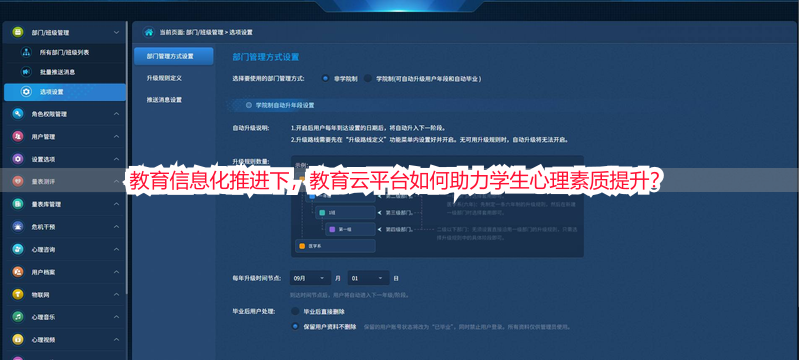Click the 部门/班级管理 sidebar icon
The width and height of the screenshot is (799, 360).
[x=18, y=32]
